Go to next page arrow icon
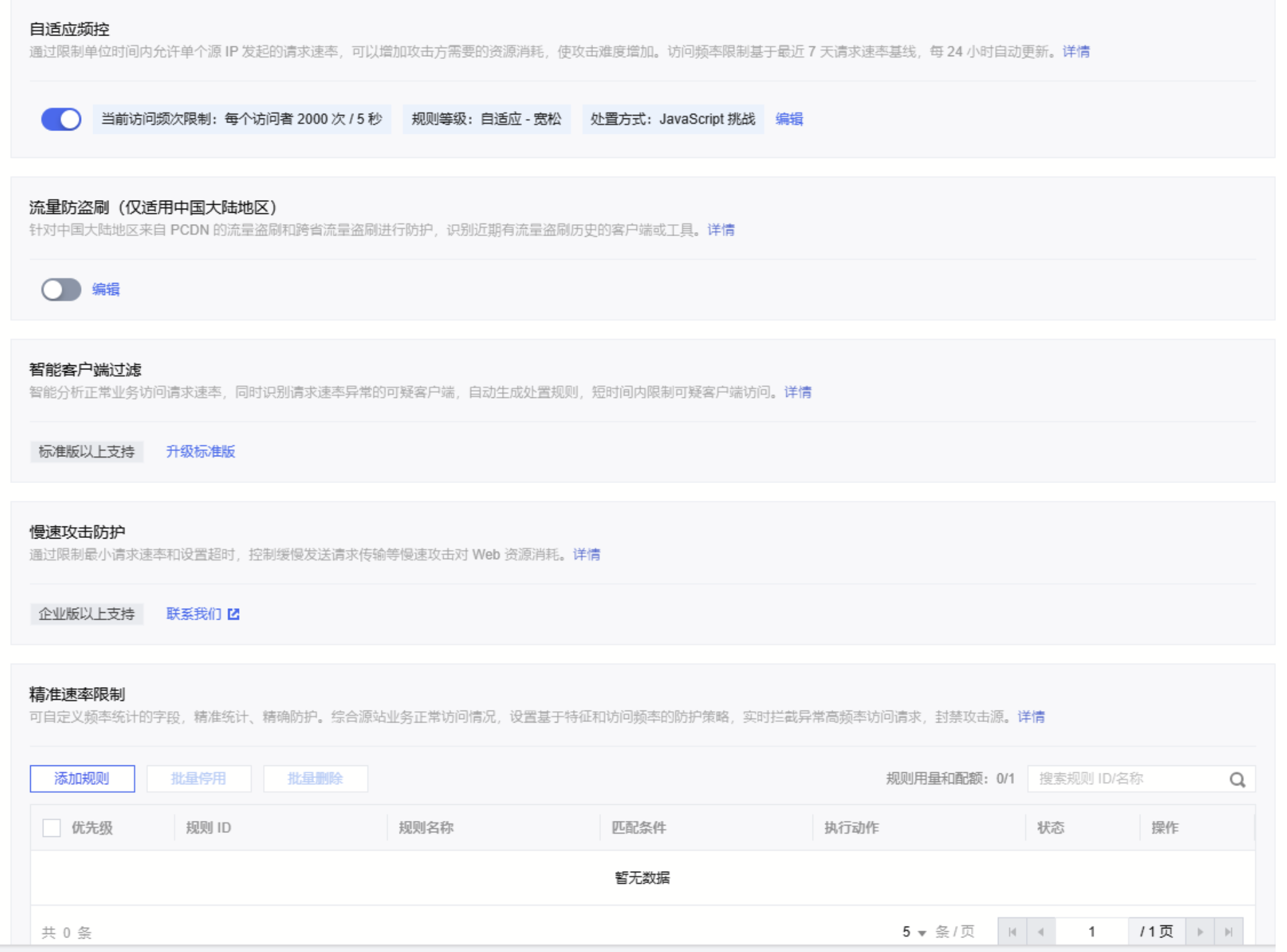 tap(1200, 931)
